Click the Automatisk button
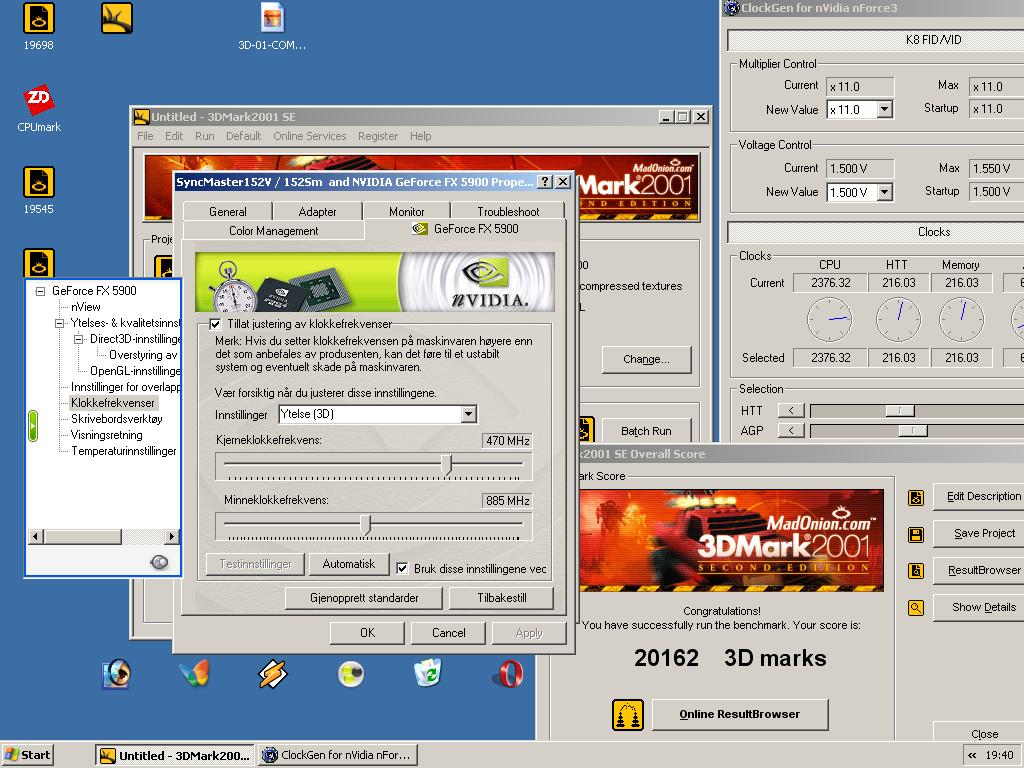Image resolution: width=1024 pixels, height=768 pixels. (349, 564)
